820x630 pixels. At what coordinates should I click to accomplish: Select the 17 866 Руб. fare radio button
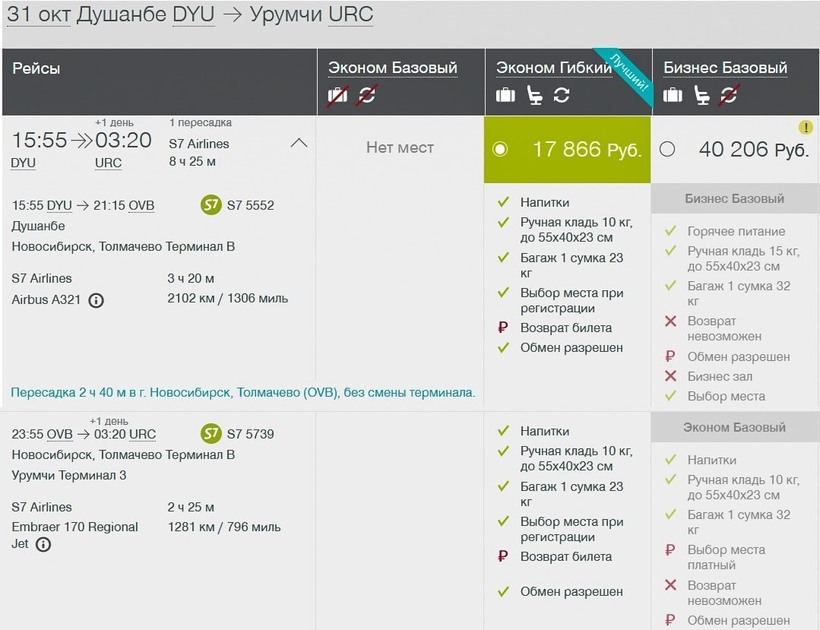tap(500, 149)
